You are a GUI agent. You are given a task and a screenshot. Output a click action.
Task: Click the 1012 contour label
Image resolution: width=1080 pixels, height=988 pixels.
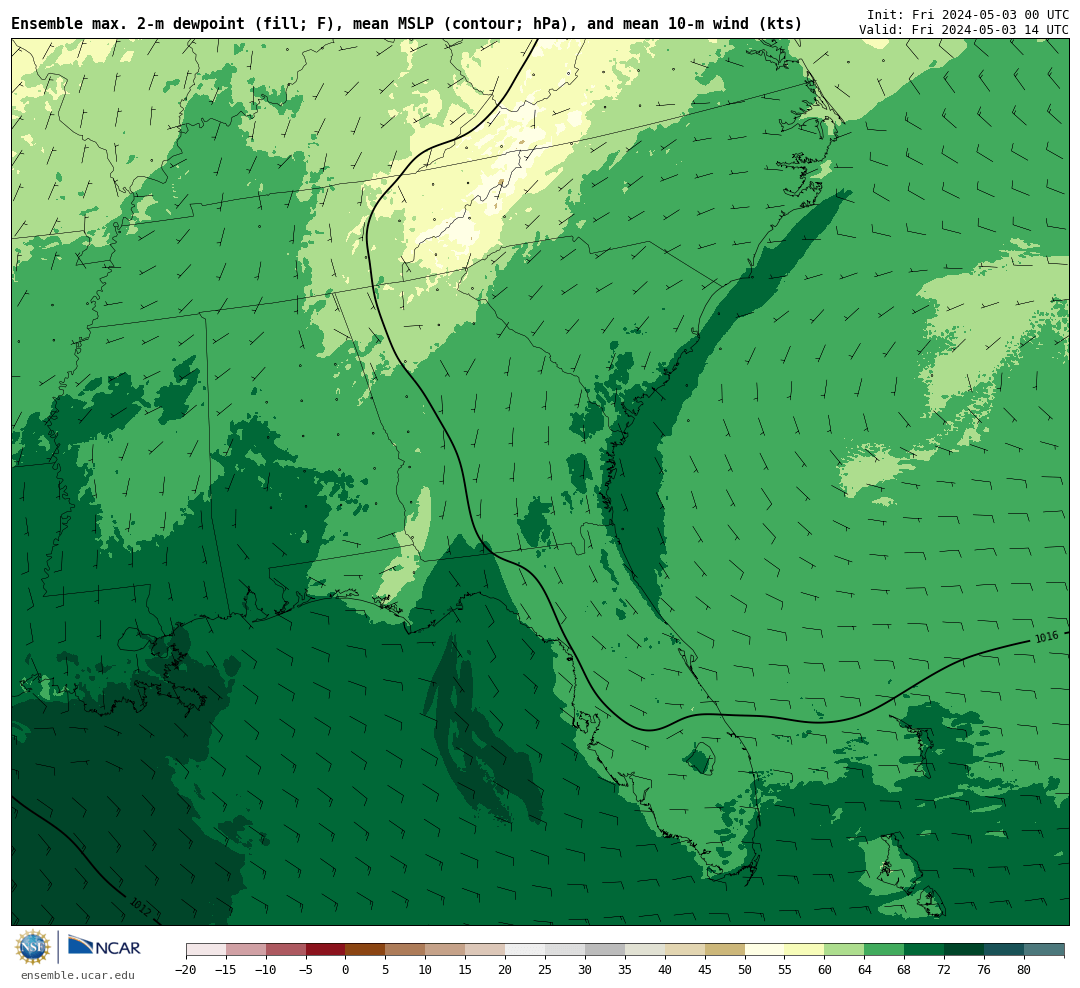[x=140, y=907]
